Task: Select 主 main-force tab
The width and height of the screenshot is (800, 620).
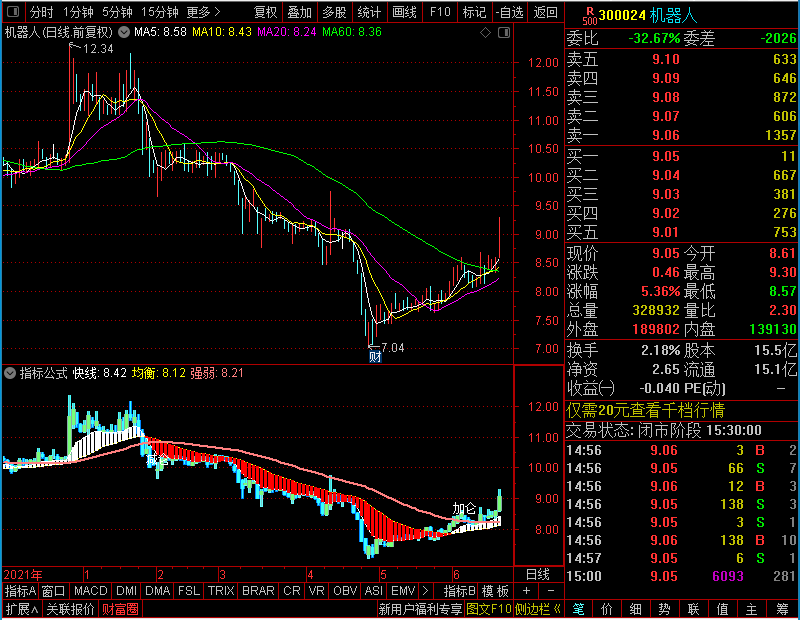Action: coord(752,609)
